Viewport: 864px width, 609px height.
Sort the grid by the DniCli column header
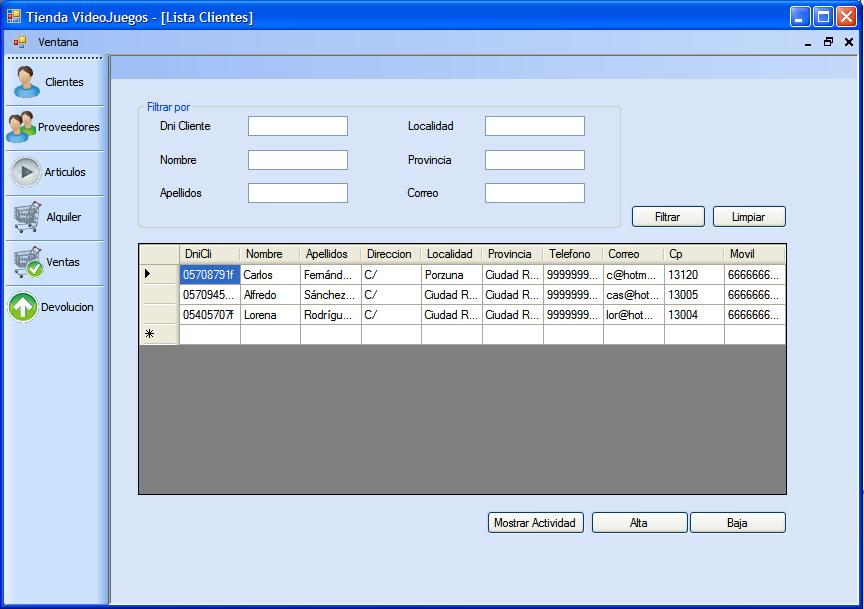pos(209,254)
